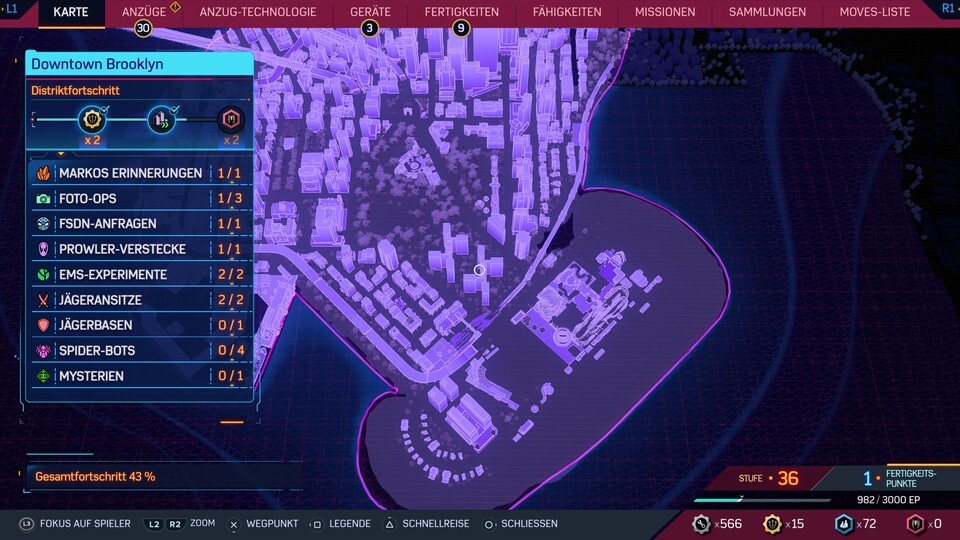Click the new-item diamond icon on ANZÜGE
960x540 pixels.
tap(175, 7)
